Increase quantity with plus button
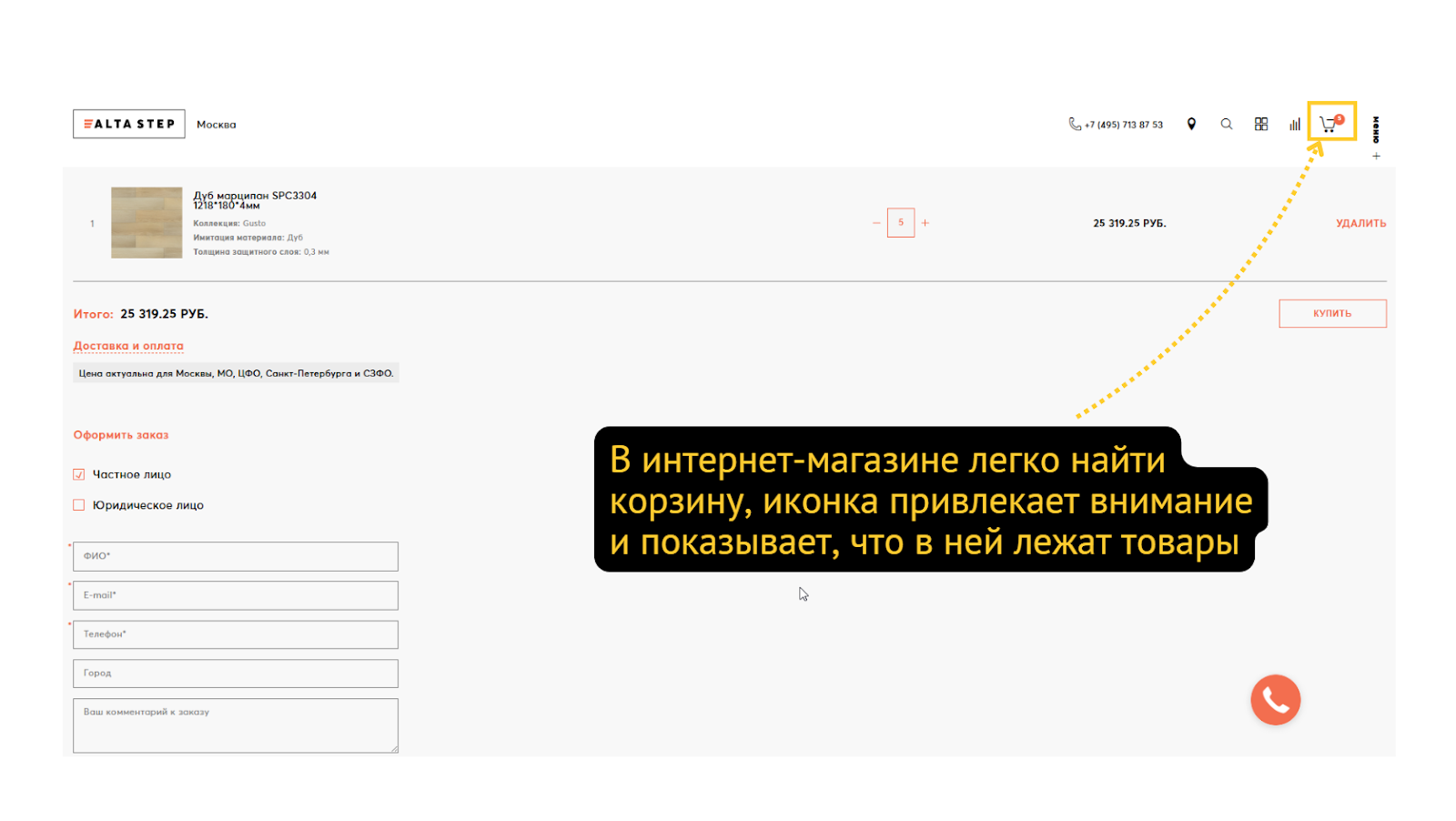Screen dimensions: 1456x821 click(925, 223)
